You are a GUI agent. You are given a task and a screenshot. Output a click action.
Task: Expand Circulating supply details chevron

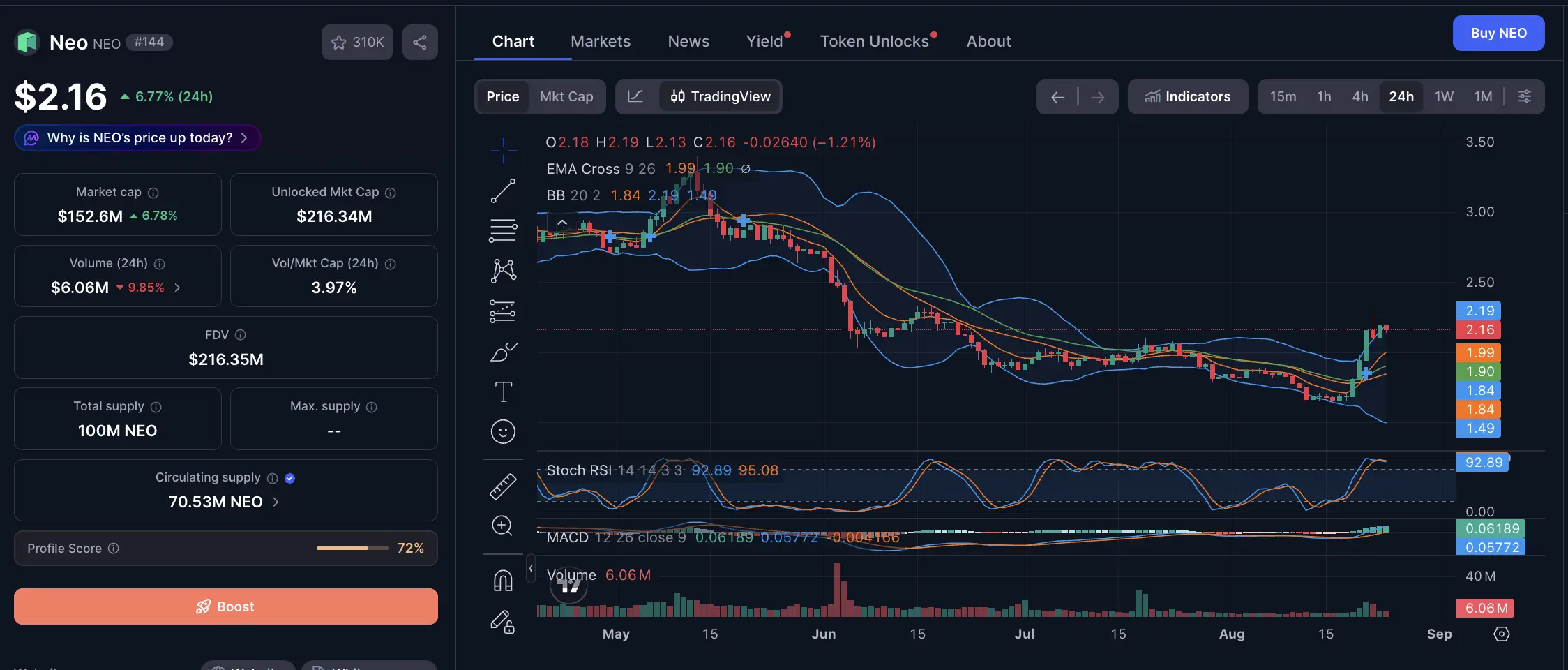tap(276, 502)
